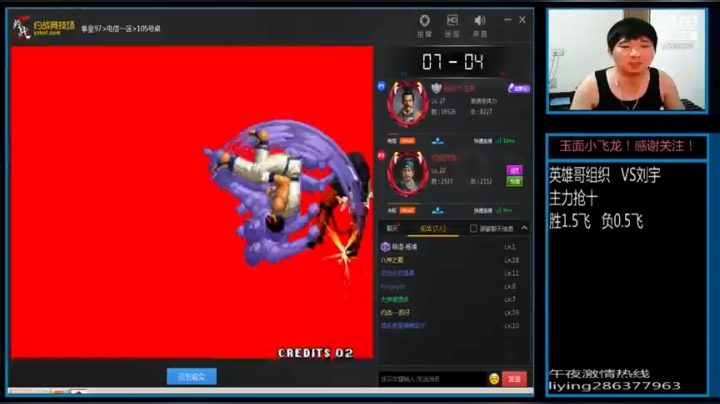
Task: Click the green button in P2 card
Action: (x=514, y=182)
